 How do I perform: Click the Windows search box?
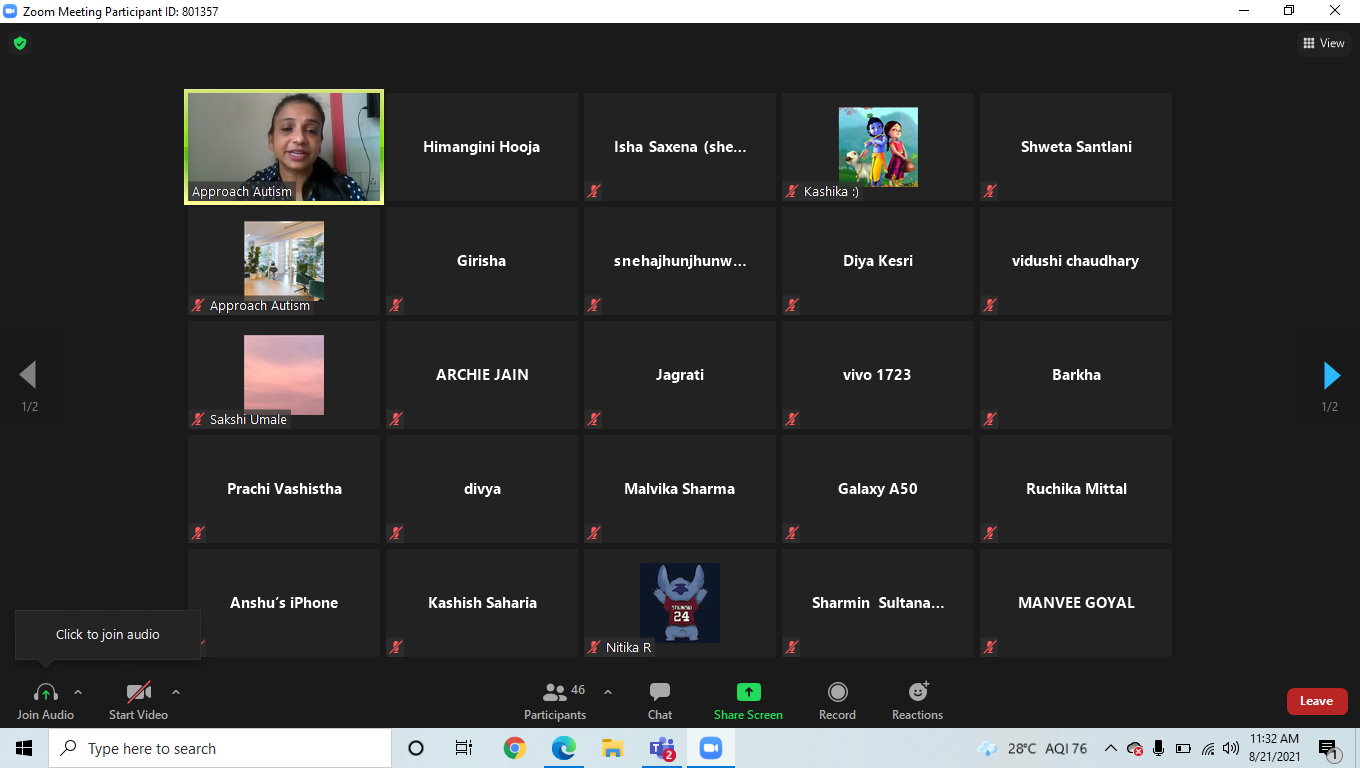(220, 748)
